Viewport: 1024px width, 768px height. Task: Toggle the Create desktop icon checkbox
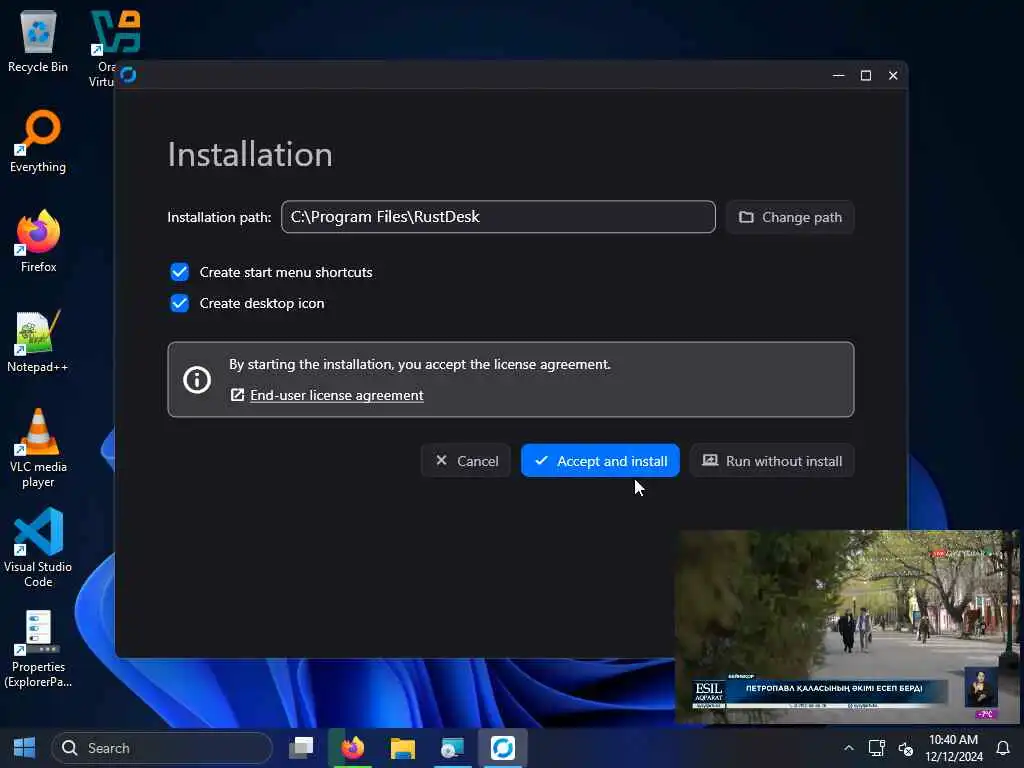pyautogui.click(x=180, y=303)
